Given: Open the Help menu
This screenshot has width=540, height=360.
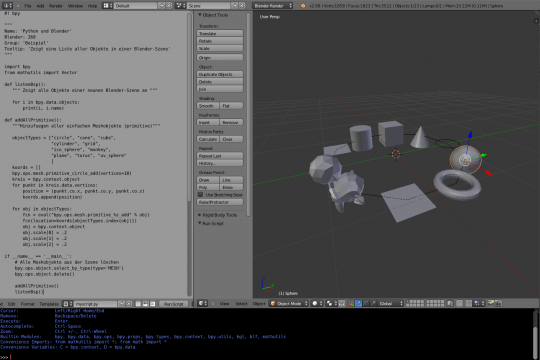Looking at the screenshot, I should coord(92,6).
